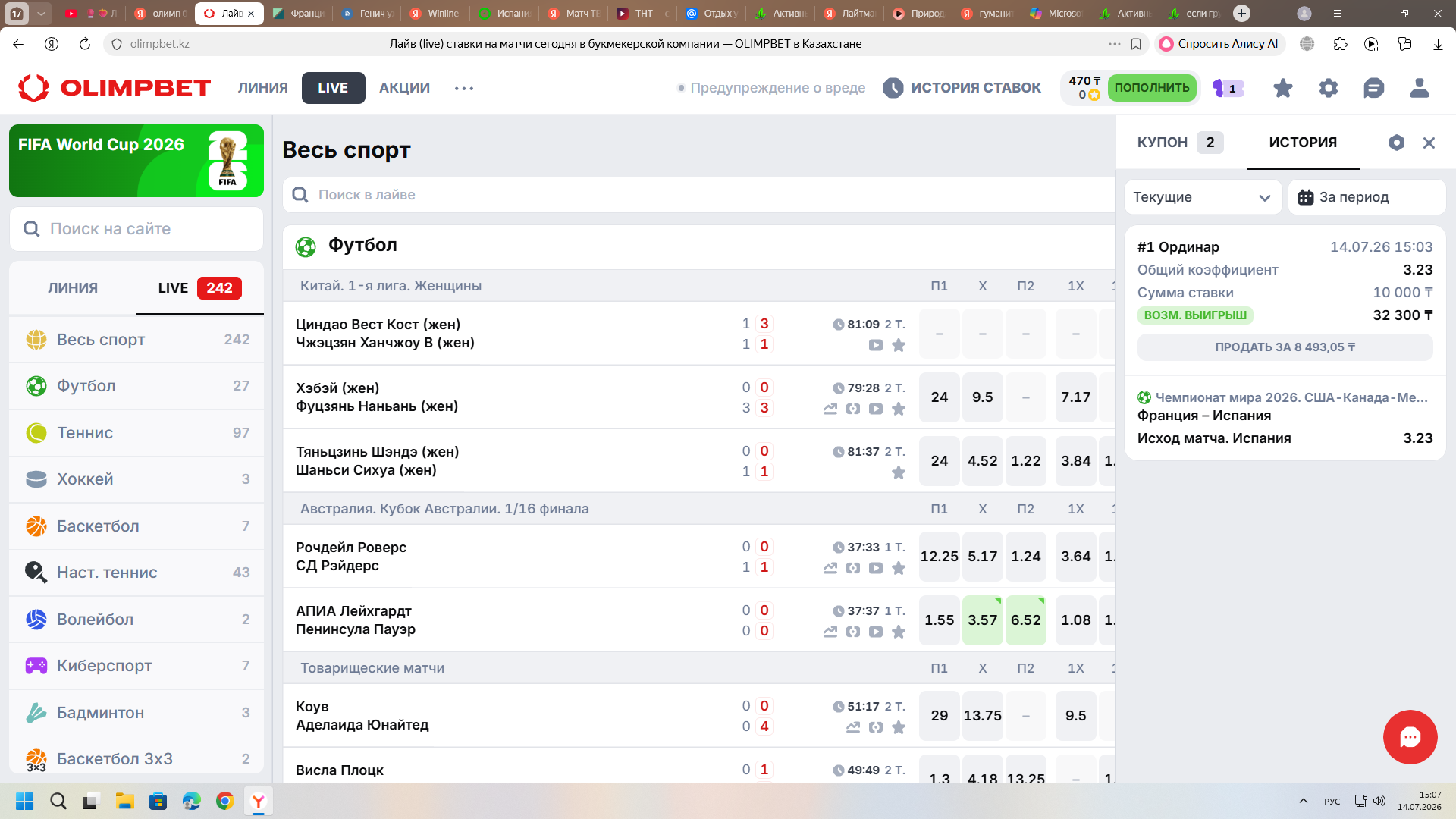Image resolution: width=1456 pixels, height=819 pixels.
Task: Open user profile icon
Action: point(1419,88)
